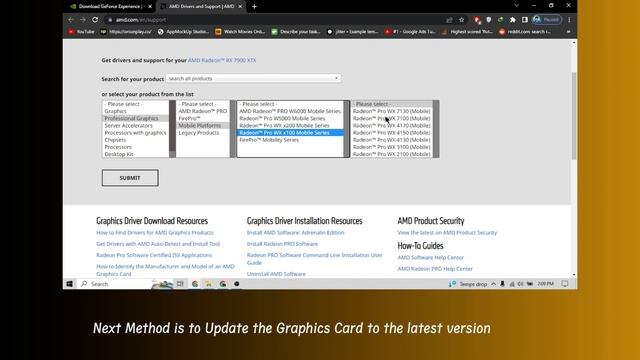Open the AMD Radeon RX 7900 XTX link
This screenshot has width=640, height=360.
[222, 60]
